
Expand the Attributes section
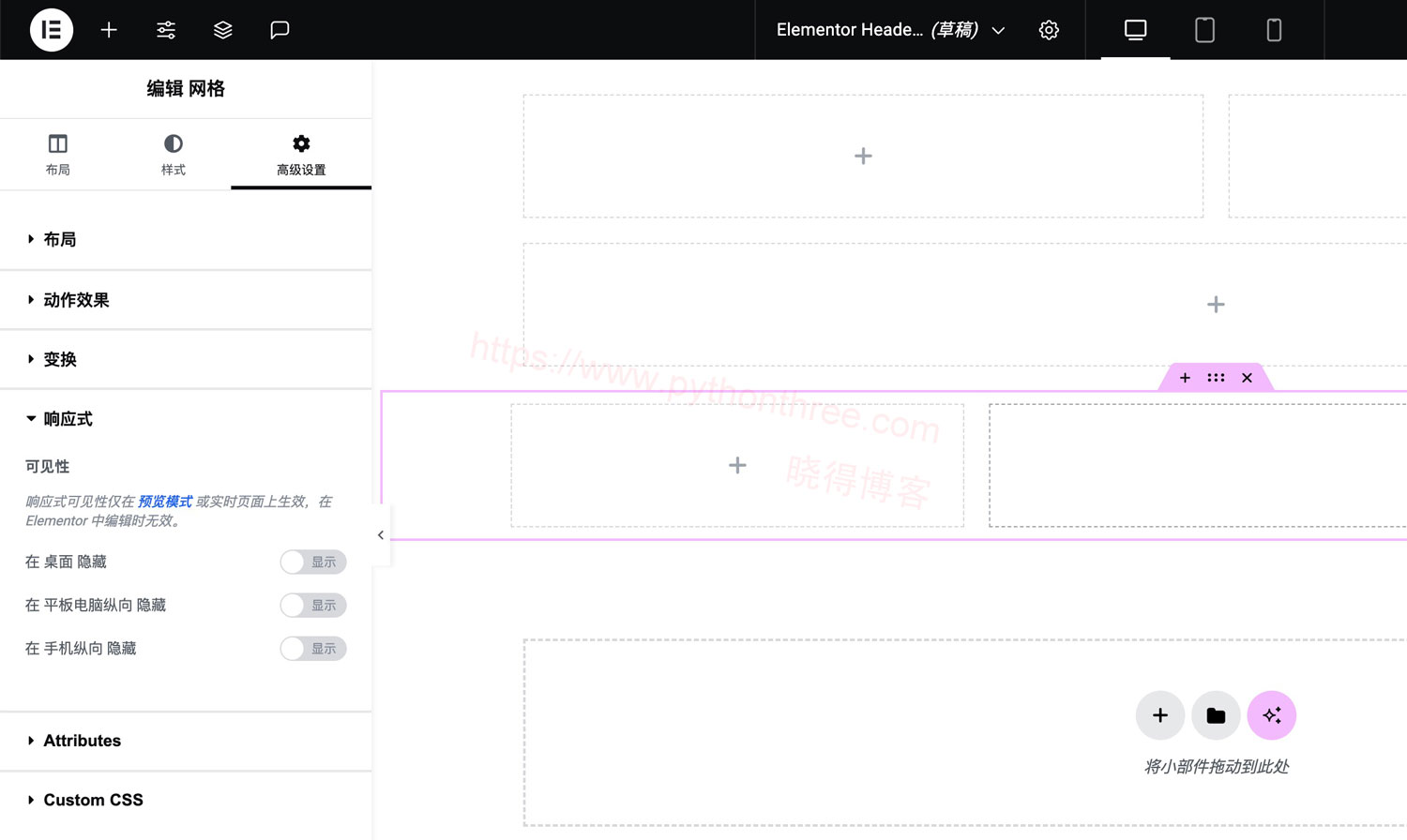coord(186,741)
